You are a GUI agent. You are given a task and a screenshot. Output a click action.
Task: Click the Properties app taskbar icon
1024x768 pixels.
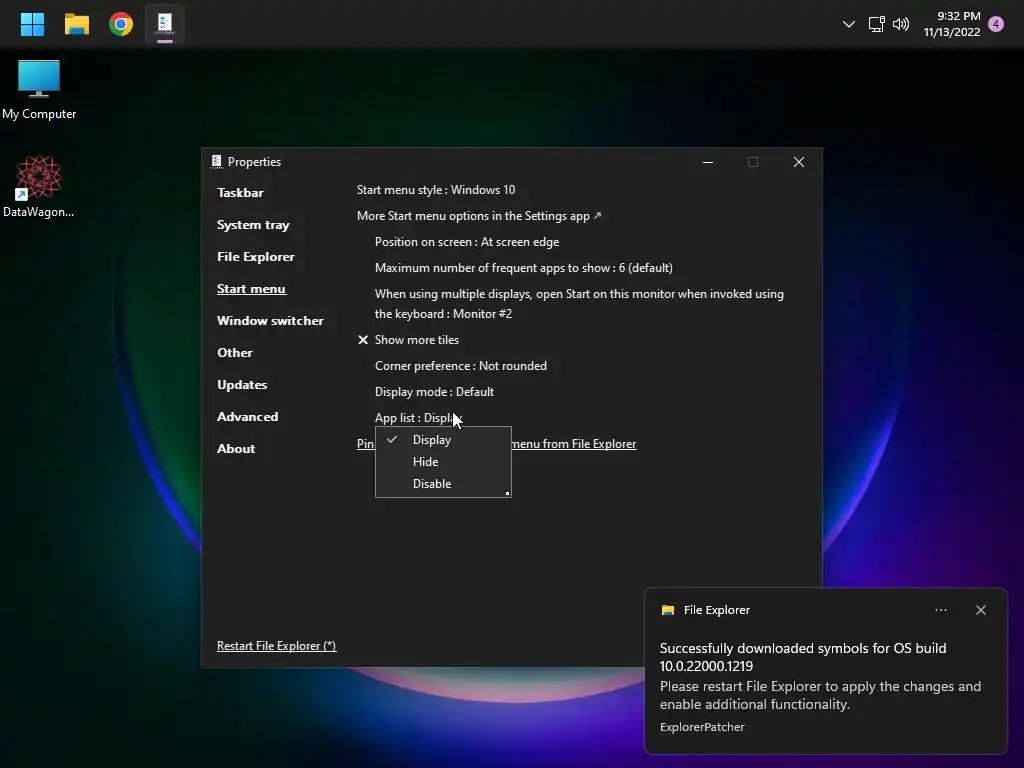pos(165,24)
